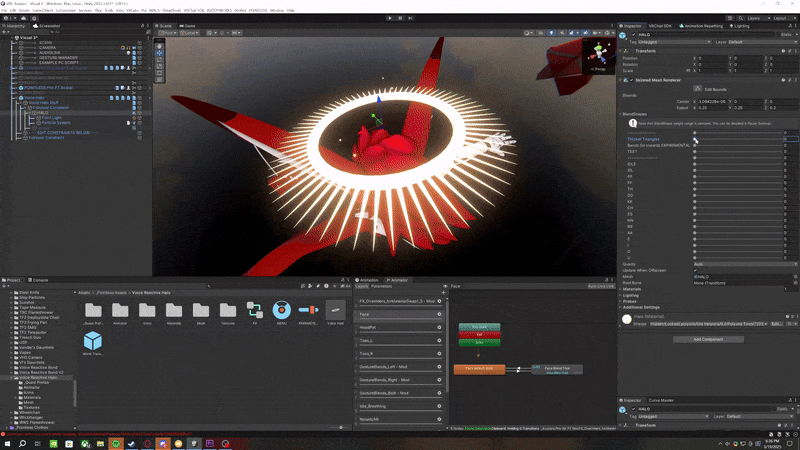The height and width of the screenshot is (450, 800).
Task: Click the scene orientation gizmo
Action: [599, 55]
